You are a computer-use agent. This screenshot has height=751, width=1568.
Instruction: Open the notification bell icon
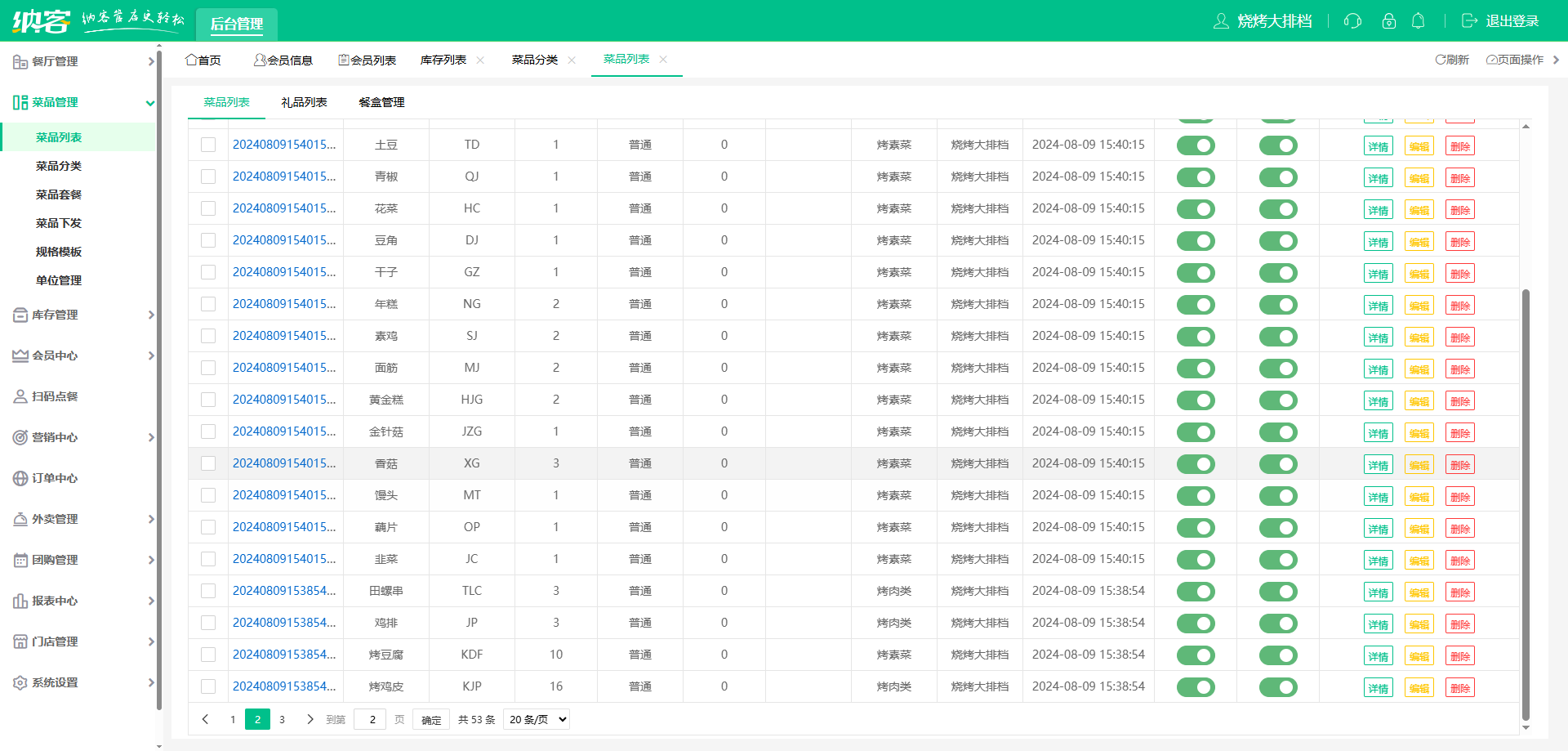tap(1418, 21)
